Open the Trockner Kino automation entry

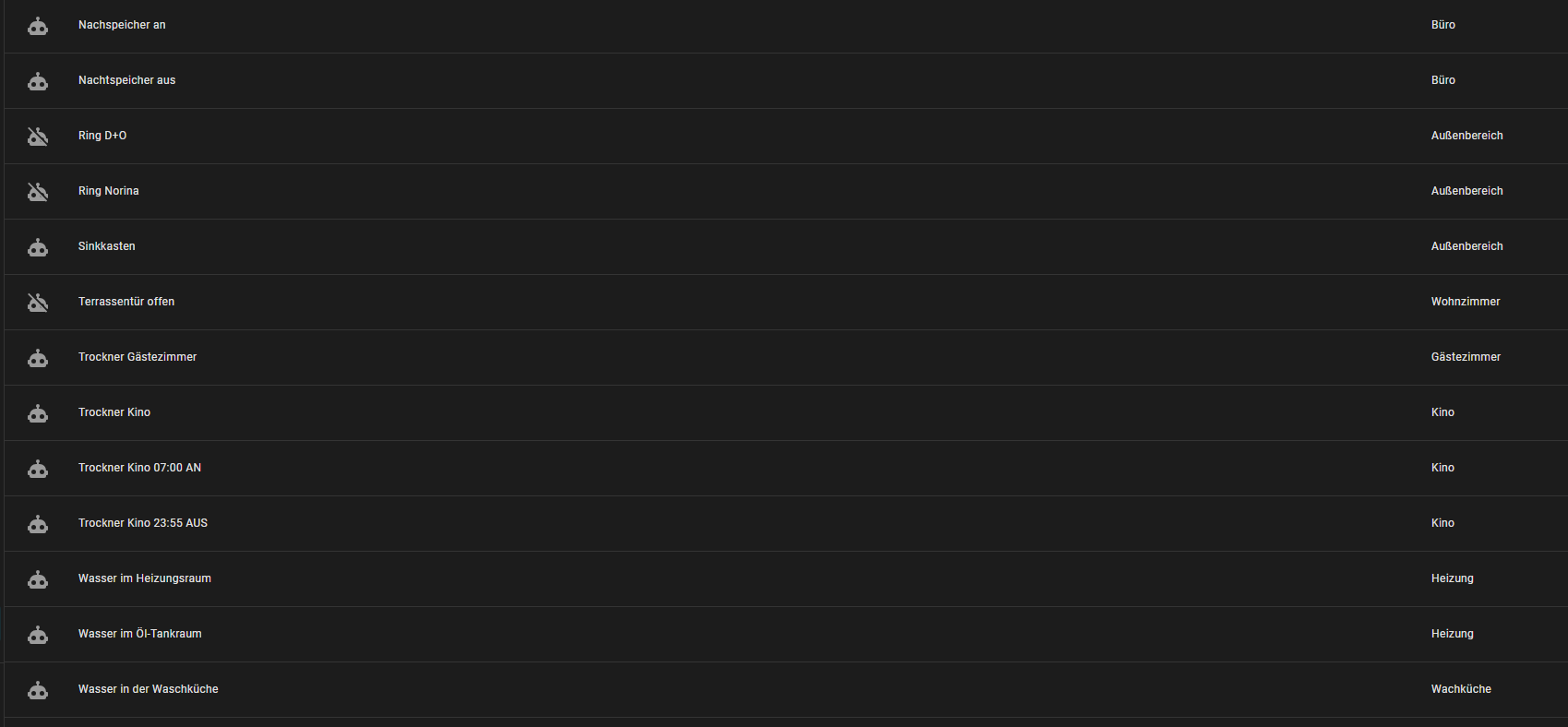click(x=114, y=412)
